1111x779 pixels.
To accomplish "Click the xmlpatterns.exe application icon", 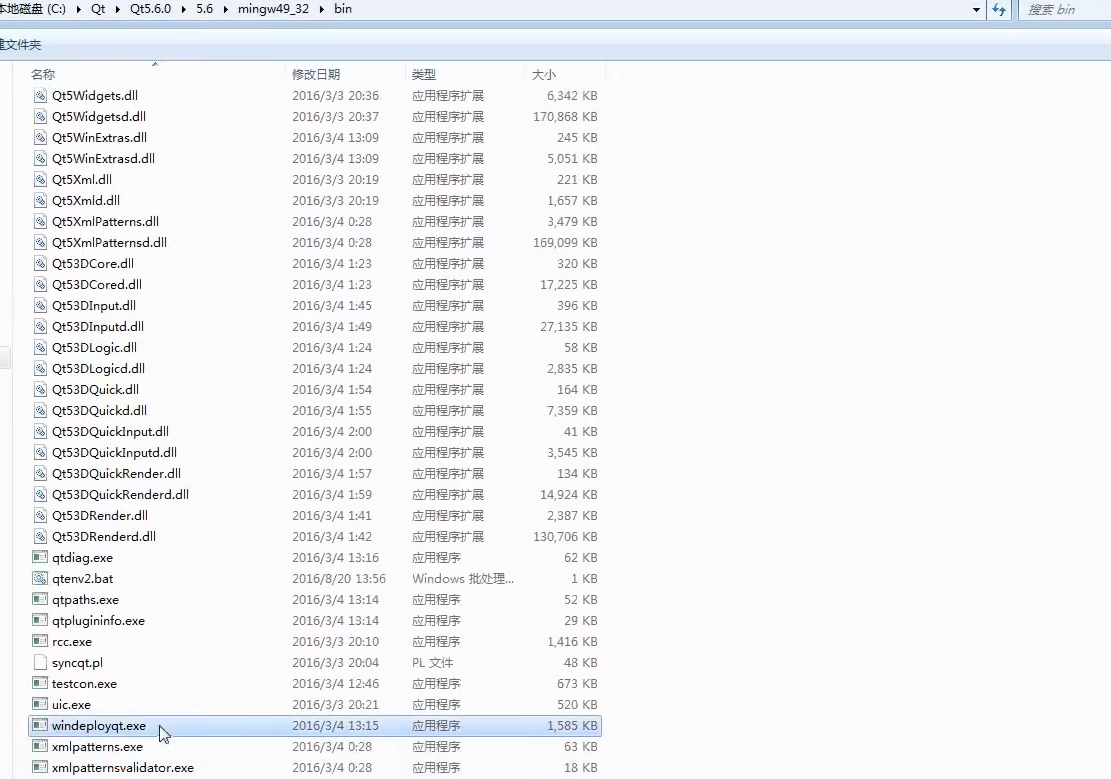I will point(40,746).
